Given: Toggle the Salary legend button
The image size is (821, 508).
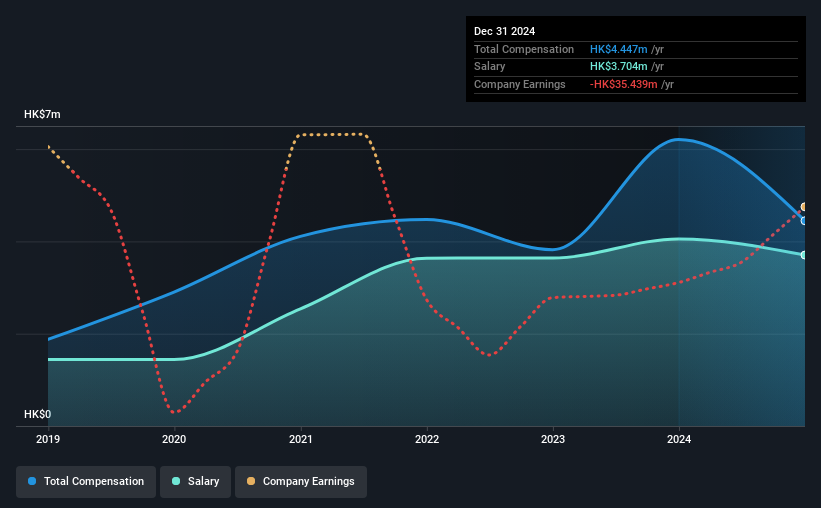Looking at the screenshot, I should click(195, 482).
